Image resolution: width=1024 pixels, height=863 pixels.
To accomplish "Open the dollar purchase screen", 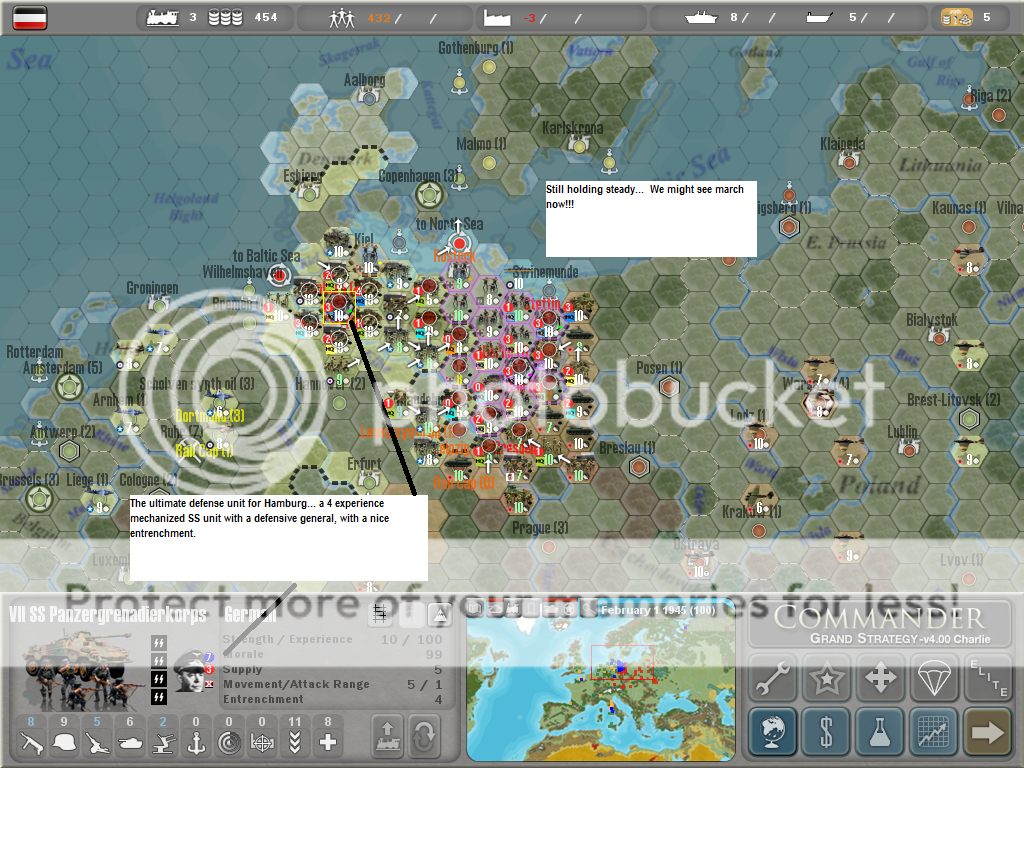I will coord(827,732).
